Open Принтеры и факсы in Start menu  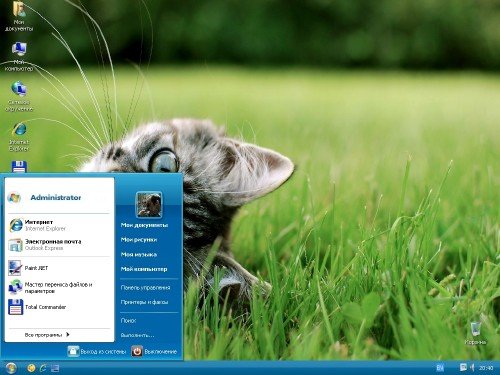pyautogui.click(x=144, y=302)
